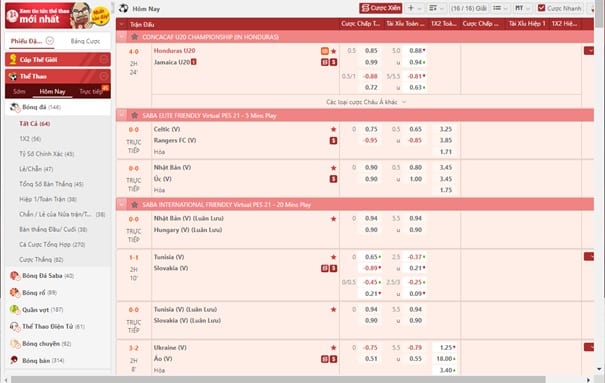The image size is (605, 383).
Task: Click the statistics icon beside Rangers FC (V)
Action: [x=333, y=140]
